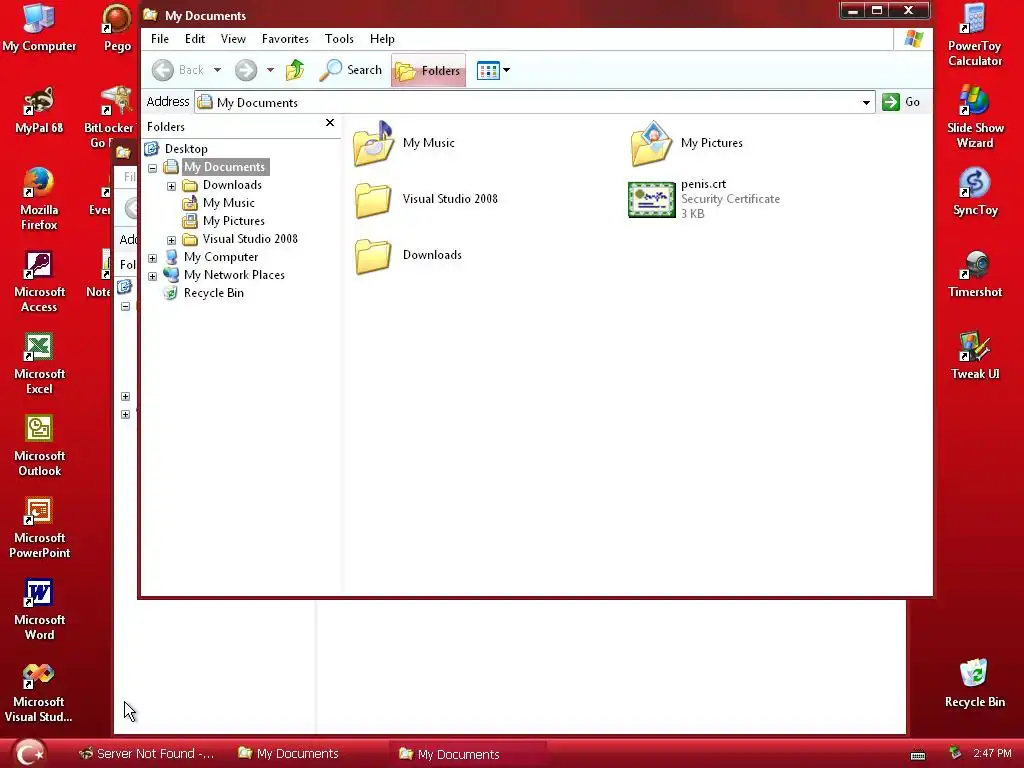Expand the Address bar dropdown
1024x768 pixels.
[x=866, y=103]
